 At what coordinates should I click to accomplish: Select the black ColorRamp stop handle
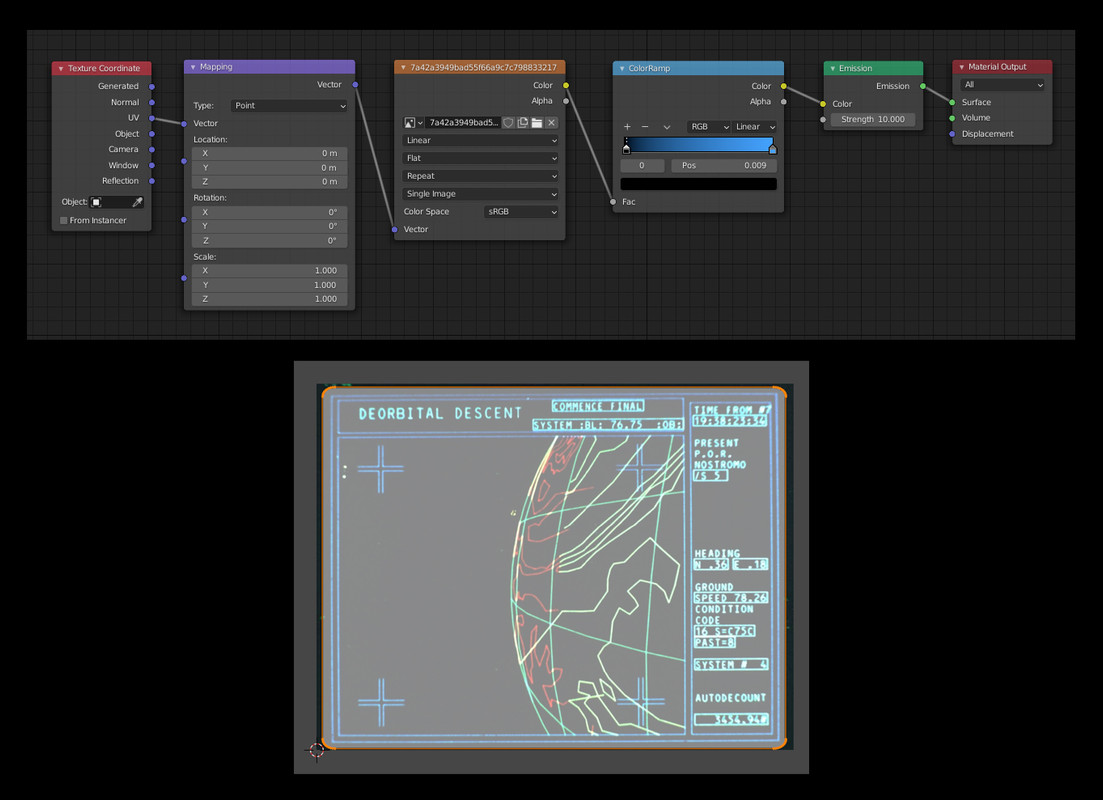point(627,148)
